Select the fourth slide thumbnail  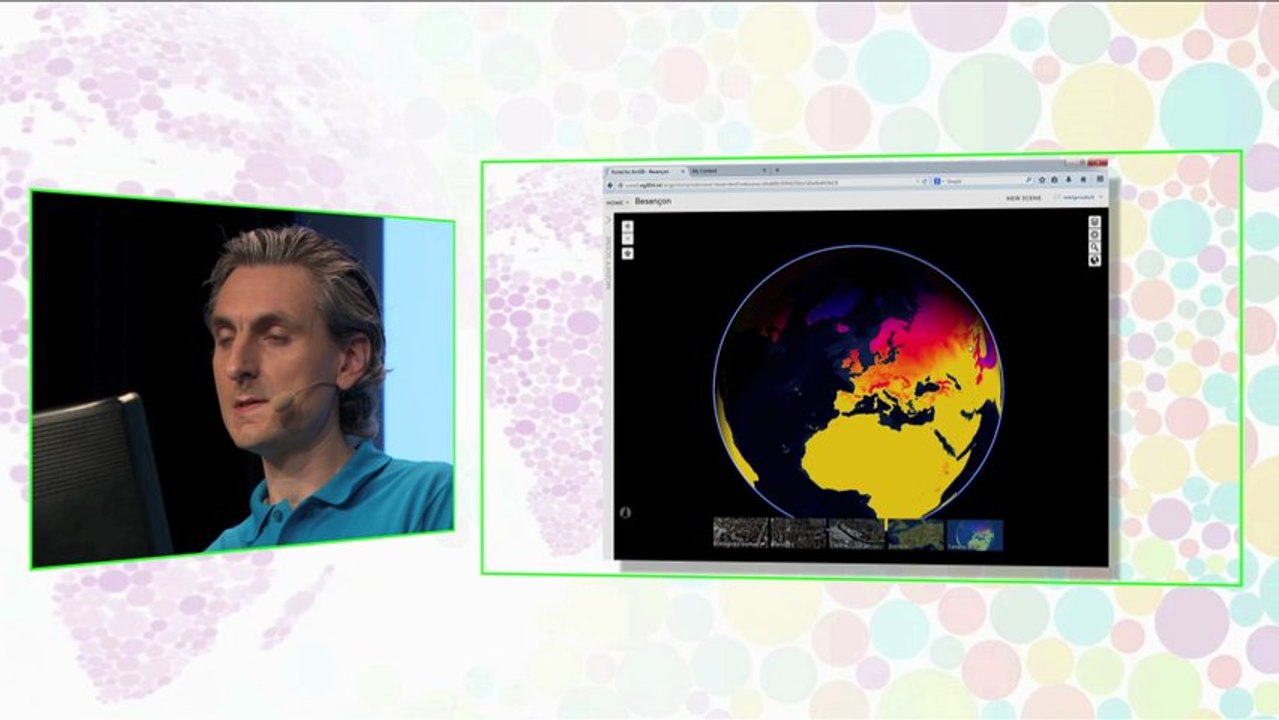click(916, 534)
